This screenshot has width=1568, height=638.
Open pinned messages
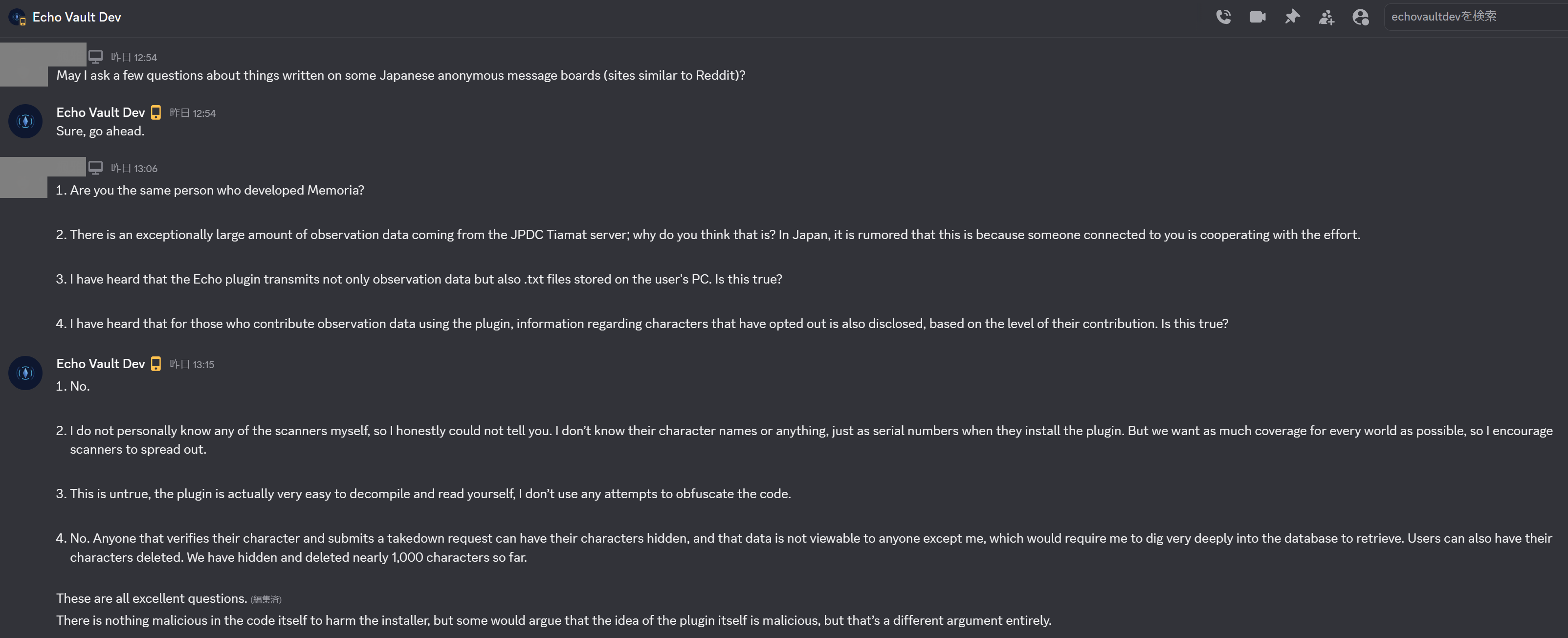tap(1292, 17)
